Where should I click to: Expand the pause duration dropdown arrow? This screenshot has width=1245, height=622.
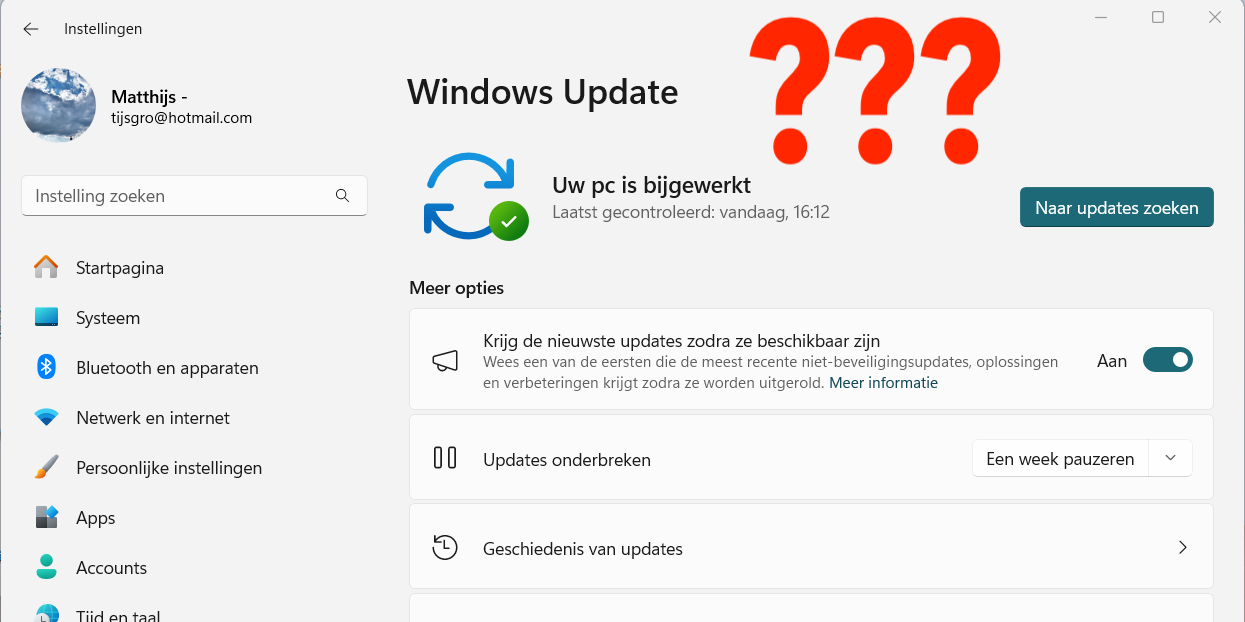1171,459
